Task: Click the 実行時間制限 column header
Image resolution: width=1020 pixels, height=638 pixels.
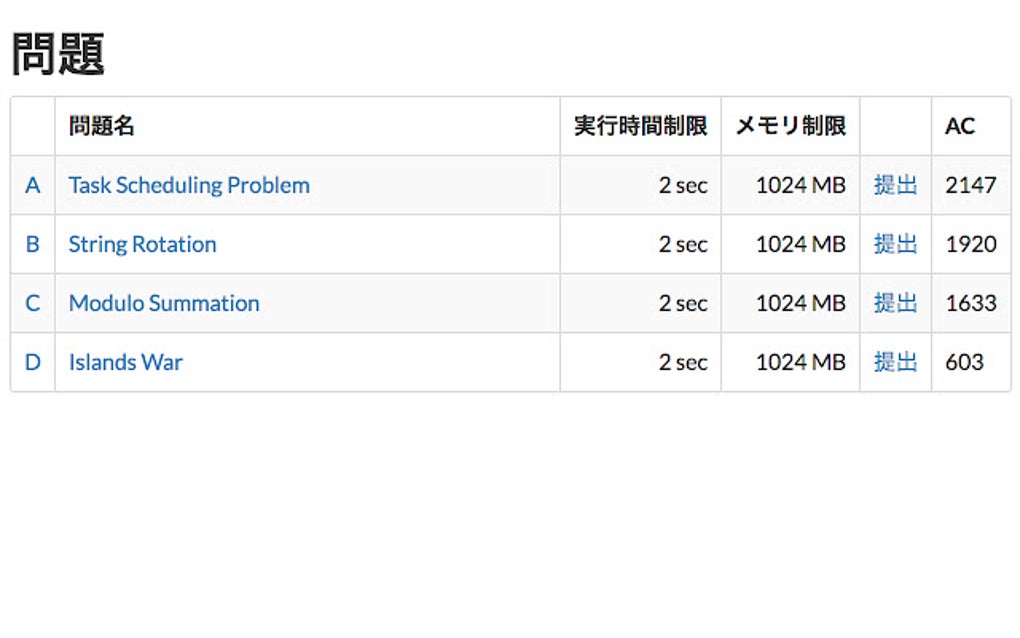Action: point(640,126)
